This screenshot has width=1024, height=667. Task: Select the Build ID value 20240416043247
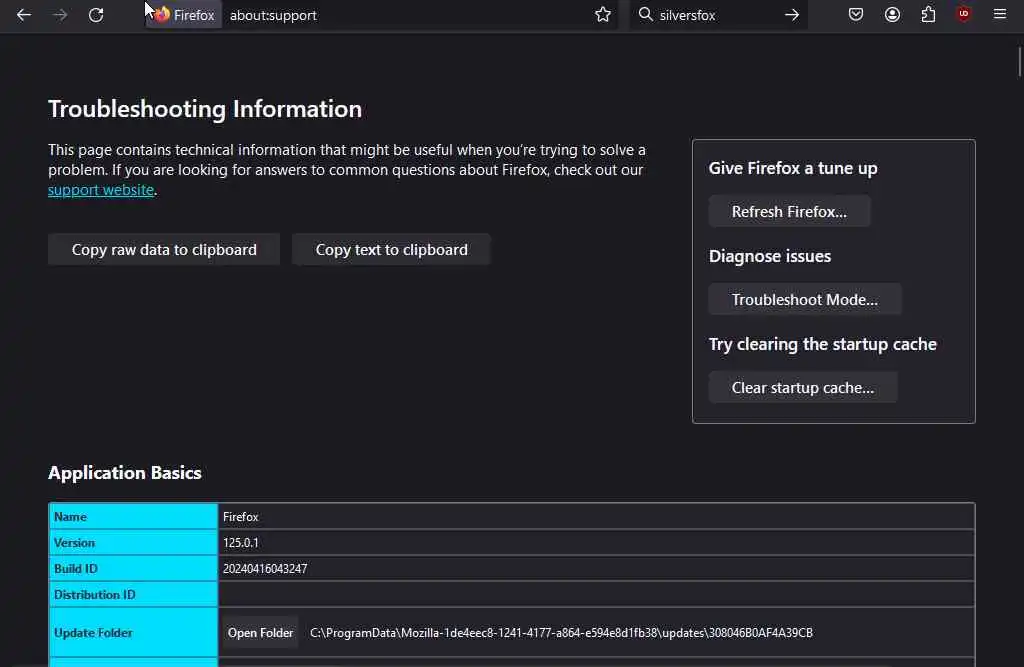(x=264, y=569)
